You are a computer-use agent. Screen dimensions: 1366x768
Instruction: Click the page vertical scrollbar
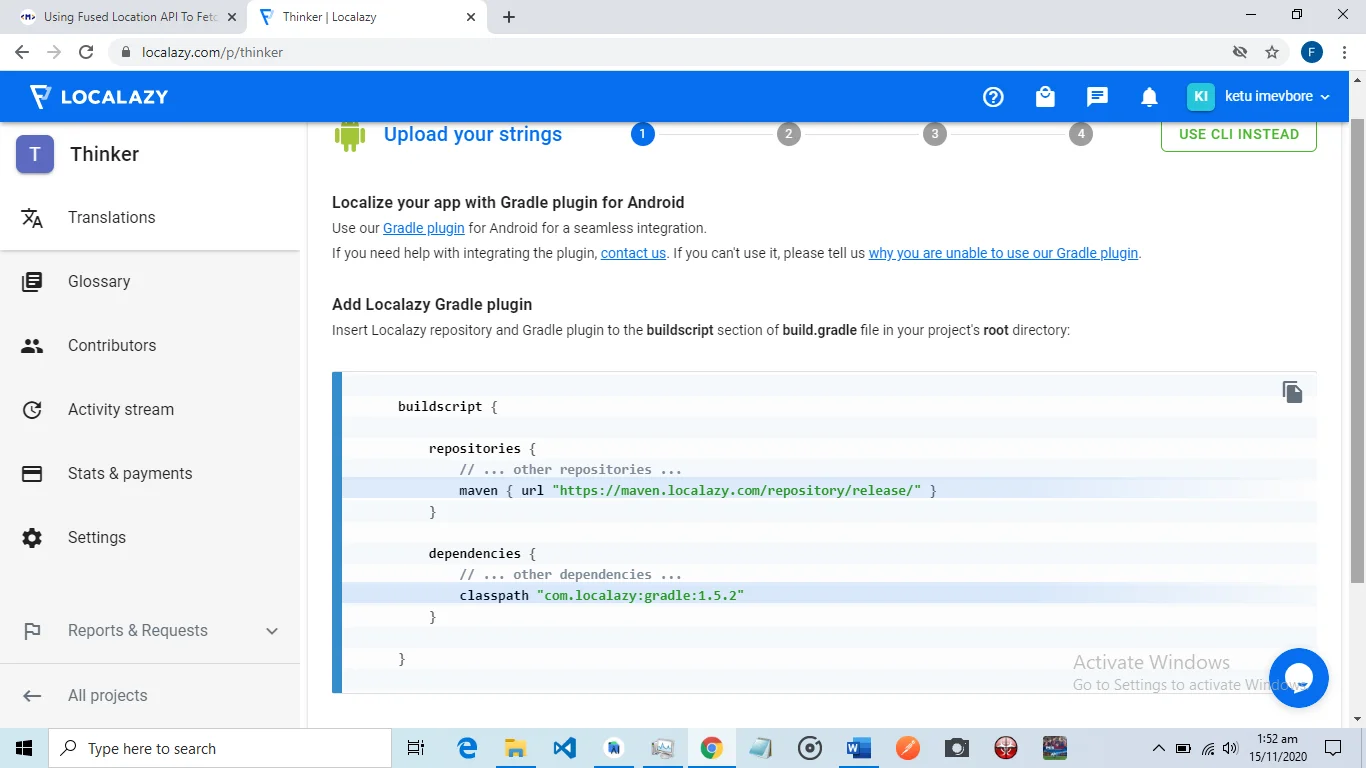pyautogui.click(x=1357, y=350)
